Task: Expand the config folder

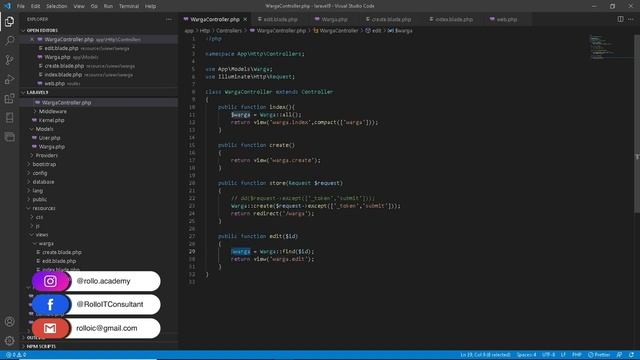Action: coord(40,173)
